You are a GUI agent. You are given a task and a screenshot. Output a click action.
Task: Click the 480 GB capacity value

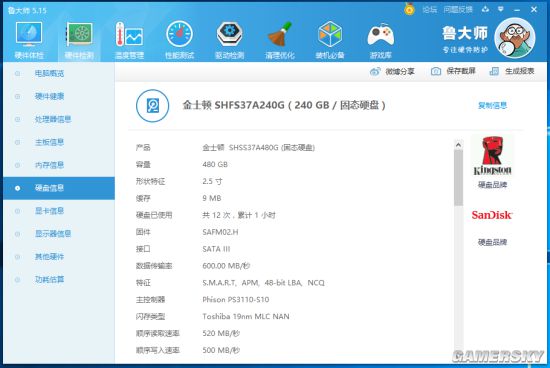tap(215, 164)
